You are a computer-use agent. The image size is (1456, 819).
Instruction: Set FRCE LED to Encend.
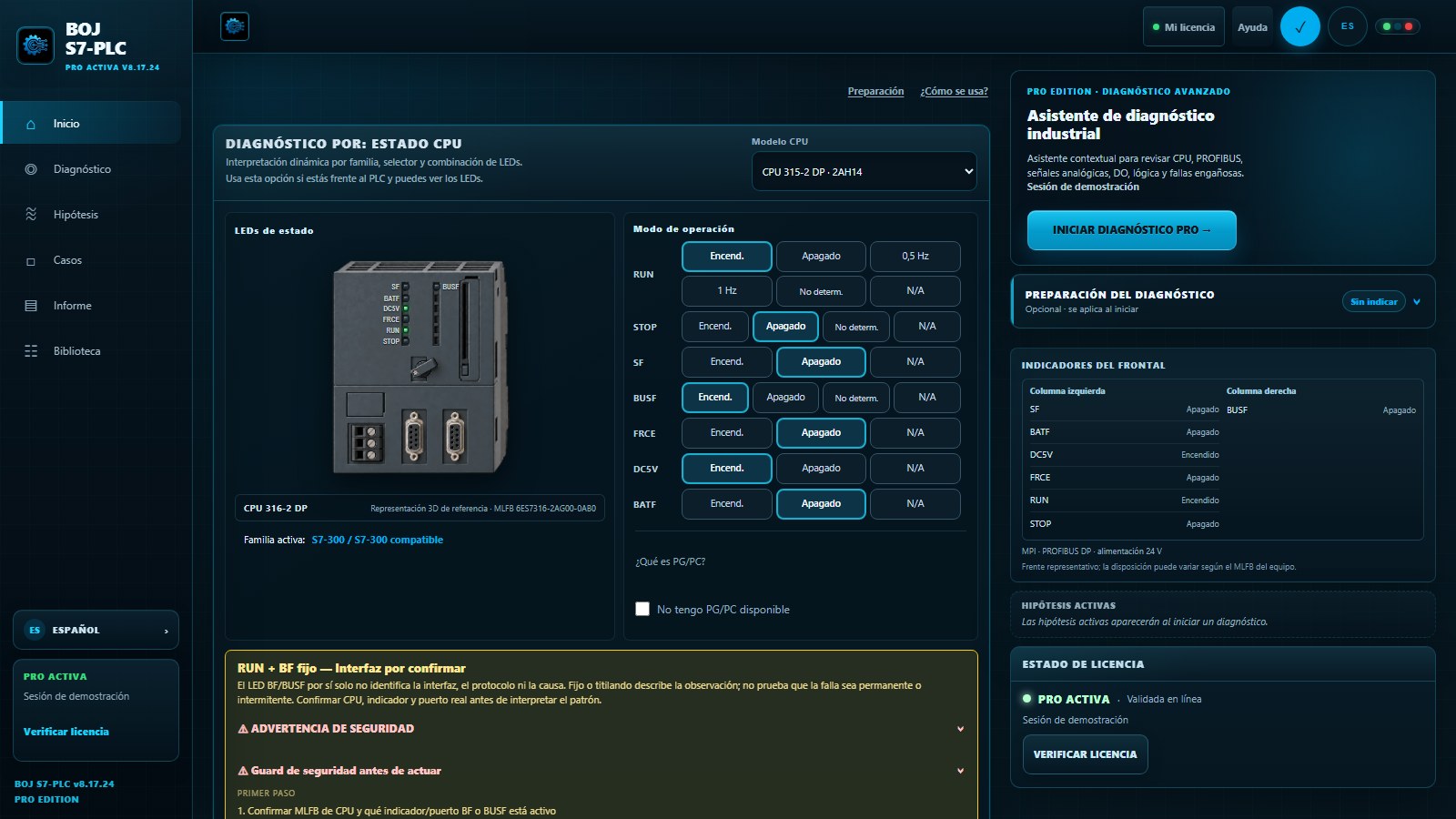click(727, 433)
